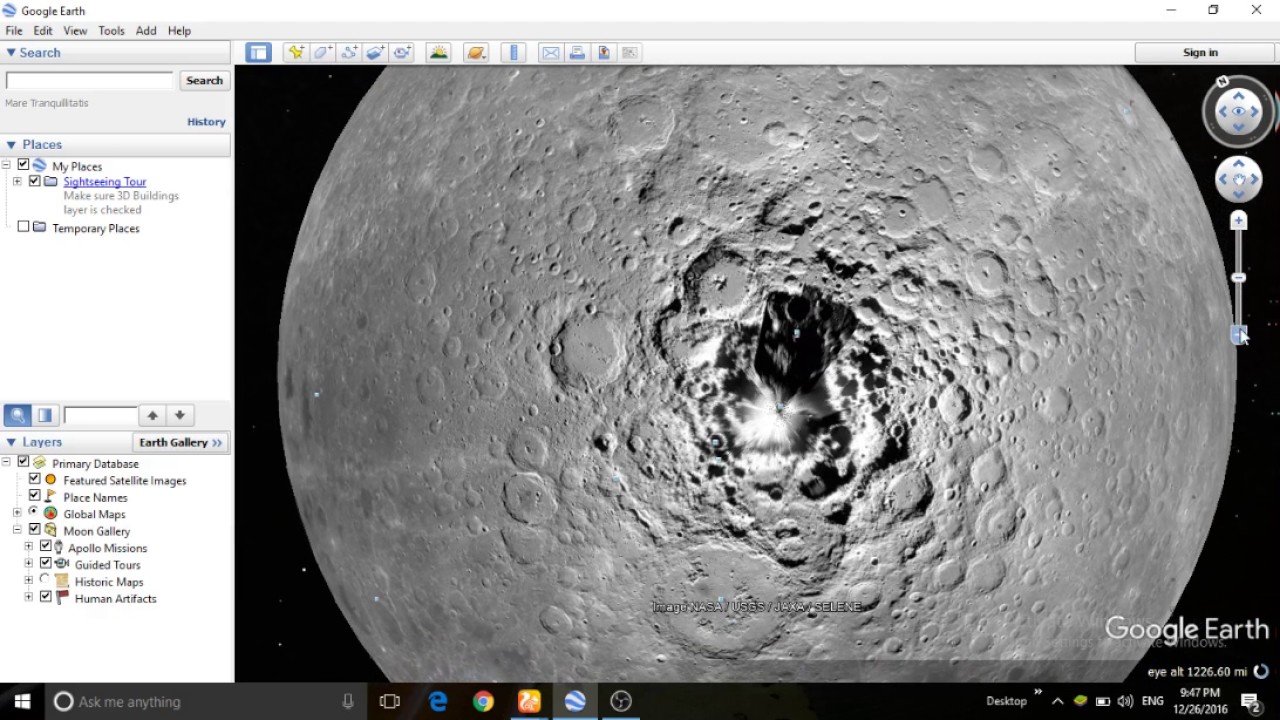Click the panel view icon beside the magnifier

tap(44, 415)
